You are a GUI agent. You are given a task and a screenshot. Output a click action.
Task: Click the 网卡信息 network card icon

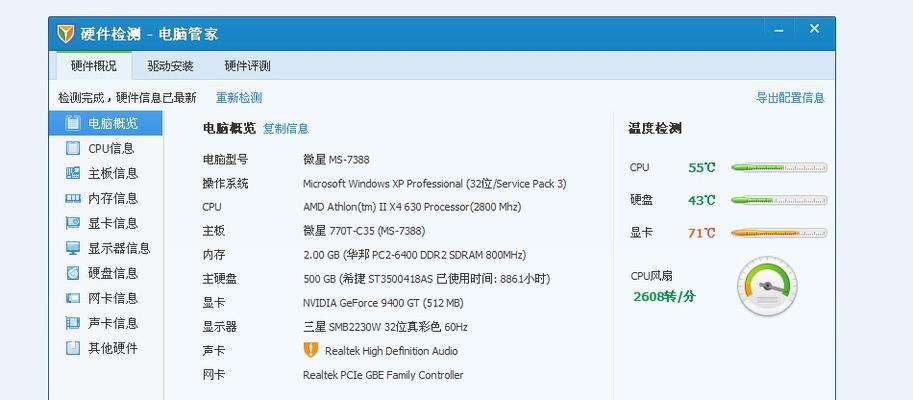coord(73,298)
